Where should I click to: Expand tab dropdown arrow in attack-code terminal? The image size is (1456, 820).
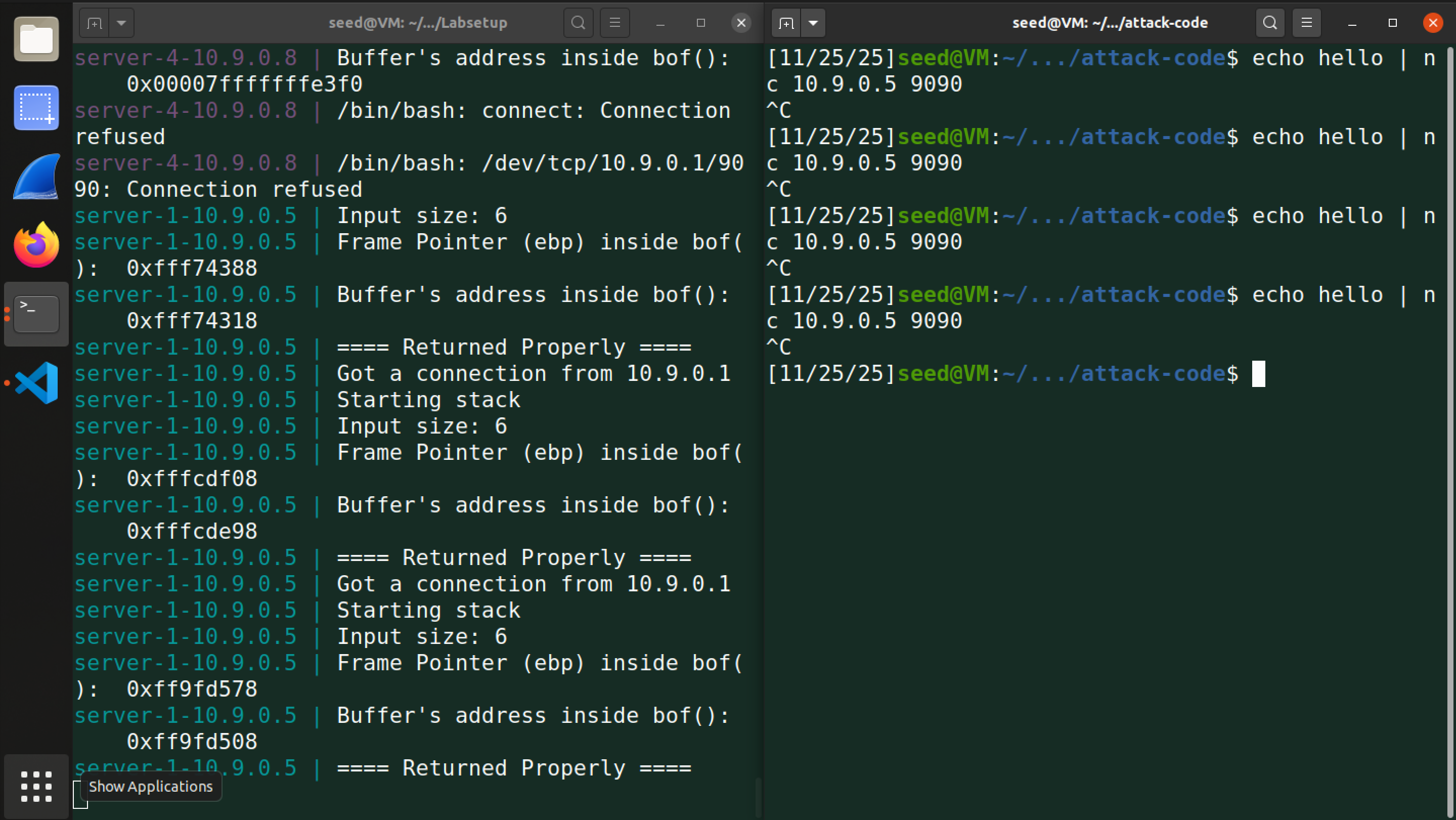point(813,23)
